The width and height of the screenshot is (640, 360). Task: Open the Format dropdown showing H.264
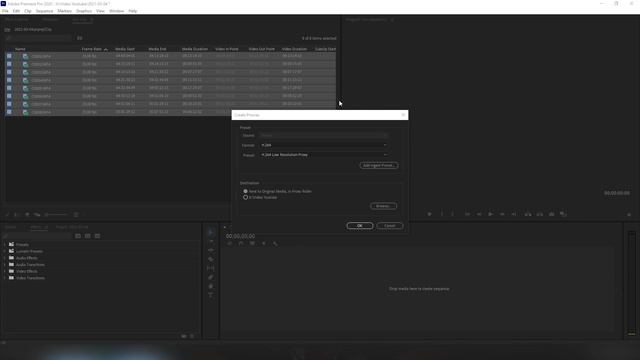[x=324, y=145]
